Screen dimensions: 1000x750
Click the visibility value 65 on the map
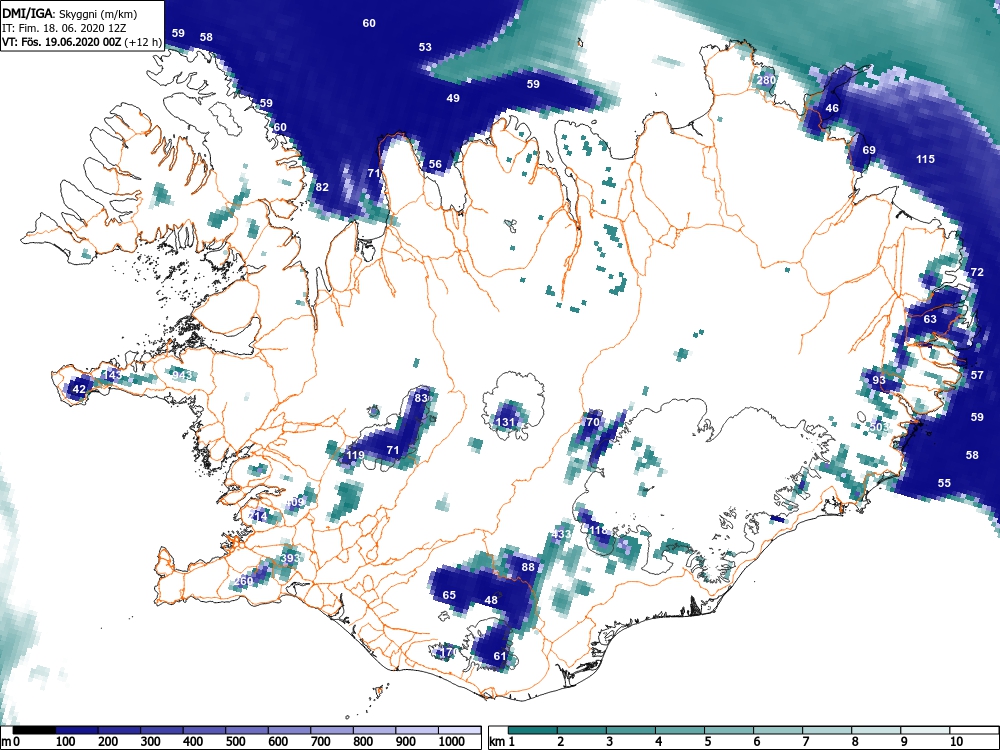coord(449,595)
